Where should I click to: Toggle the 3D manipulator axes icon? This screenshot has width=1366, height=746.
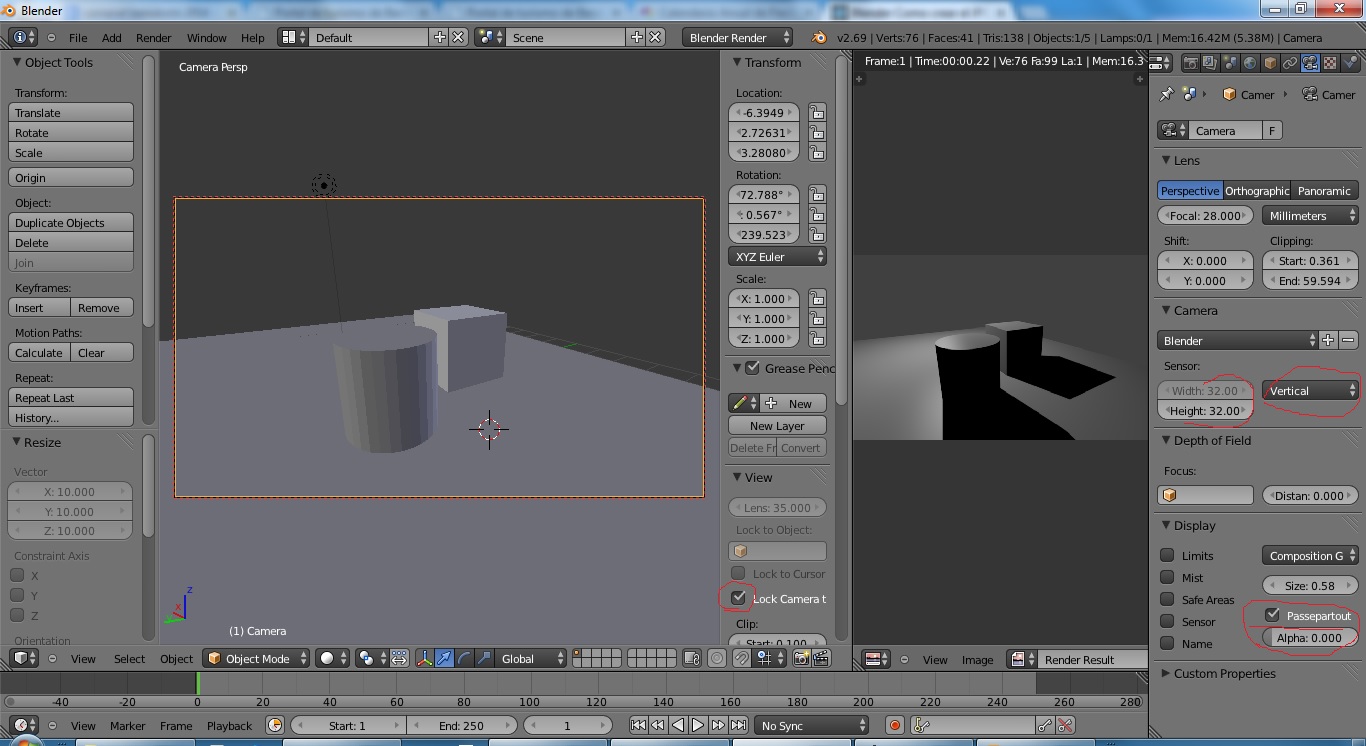point(424,658)
